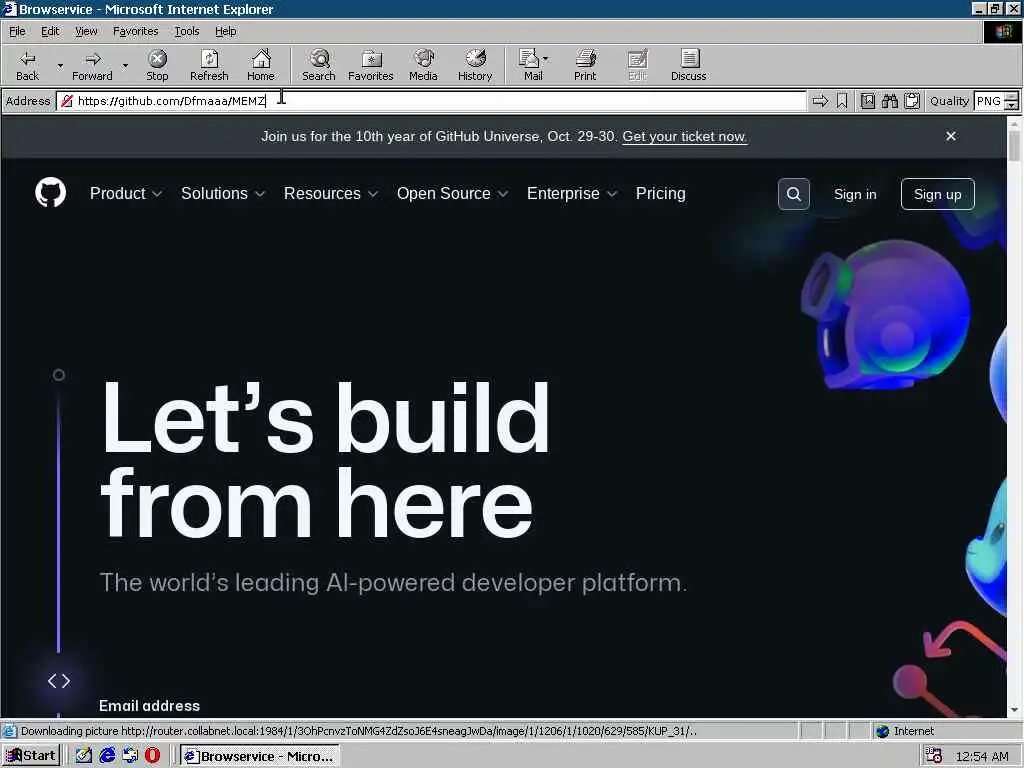Open the View menu
This screenshot has width=1024, height=768.
point(86,31)
